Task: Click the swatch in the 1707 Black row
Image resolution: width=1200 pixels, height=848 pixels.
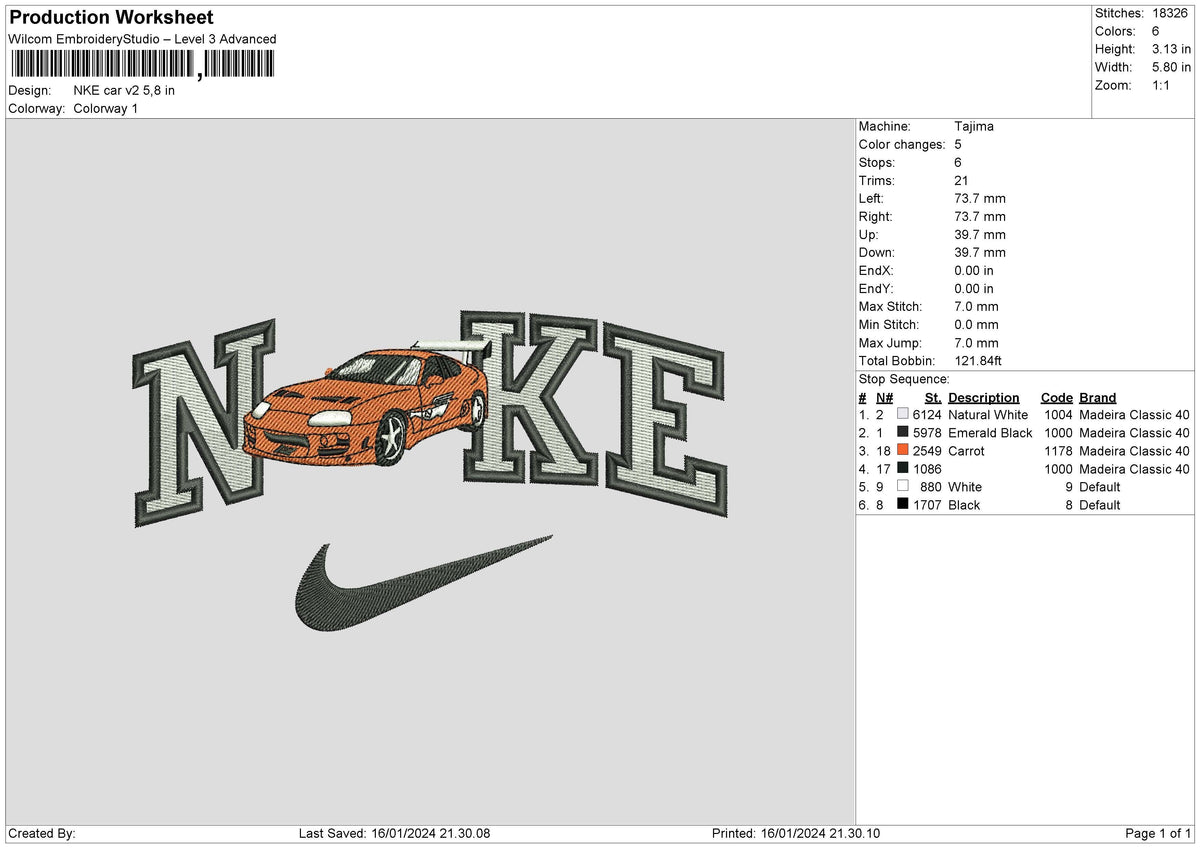Action: pos(903,505)
